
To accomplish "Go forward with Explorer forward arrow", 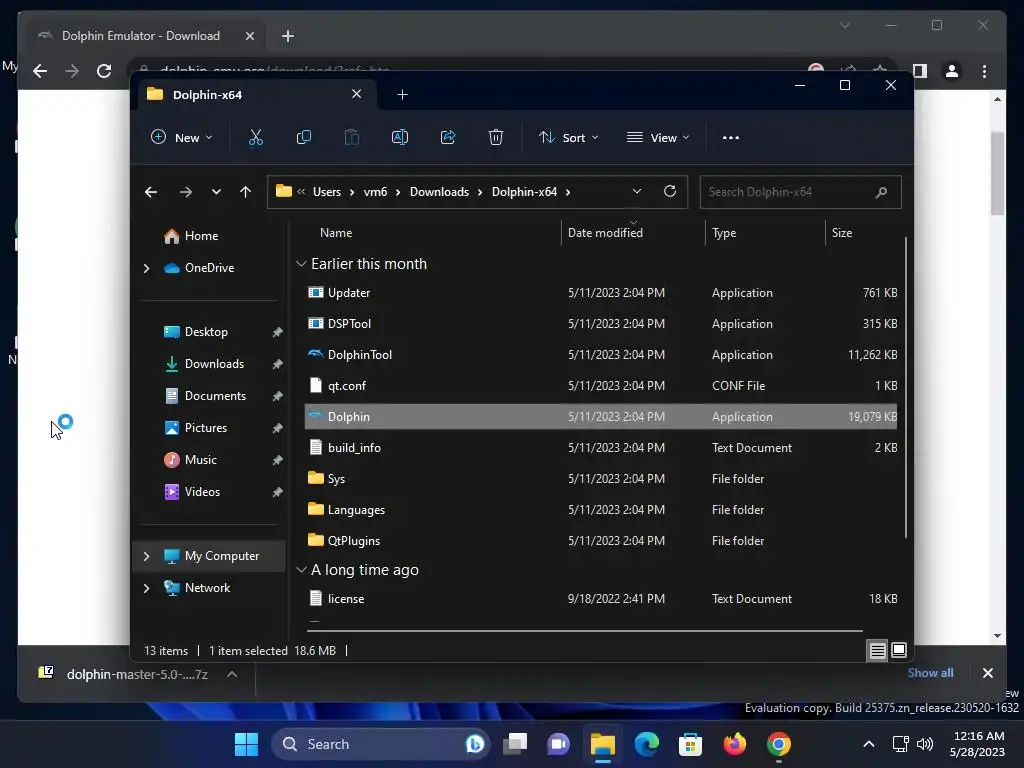I will tap(185, 192).
